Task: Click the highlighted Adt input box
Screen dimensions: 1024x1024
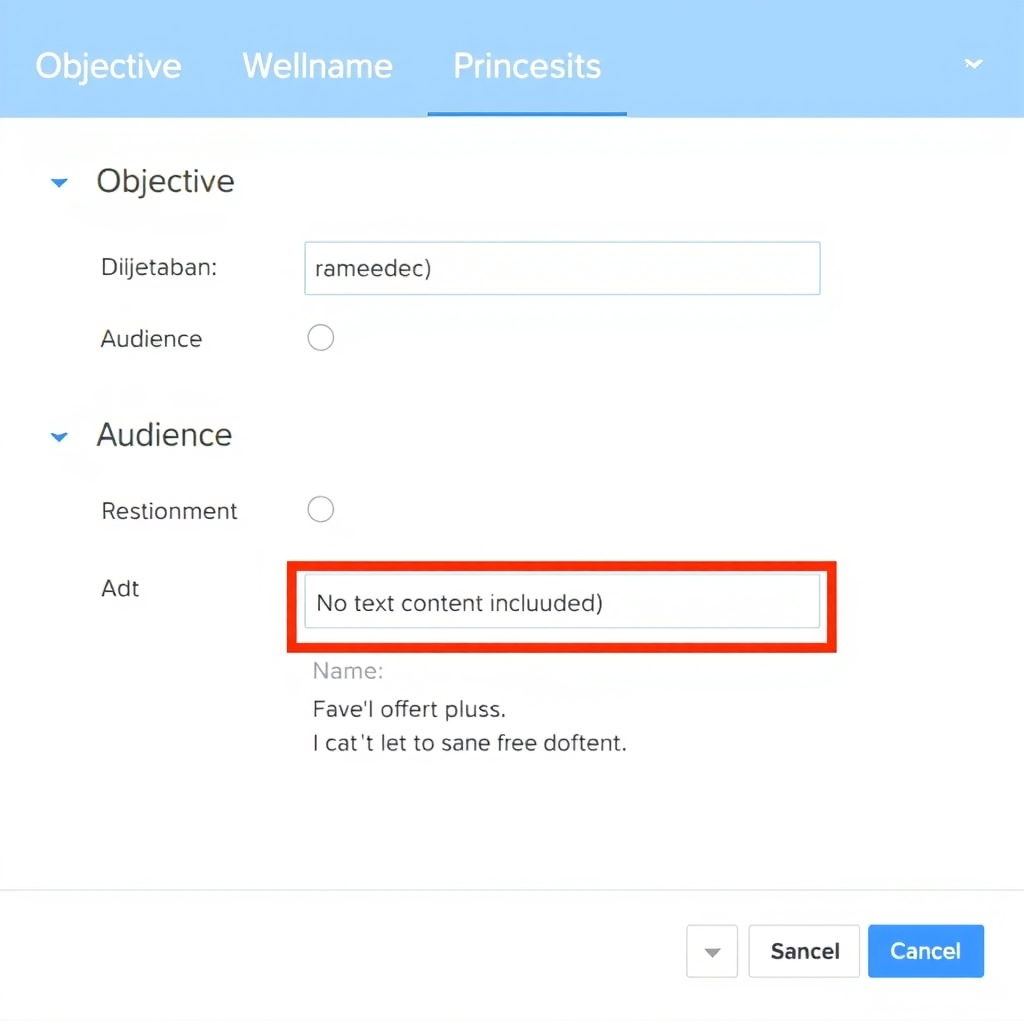Action: [562, 603]
